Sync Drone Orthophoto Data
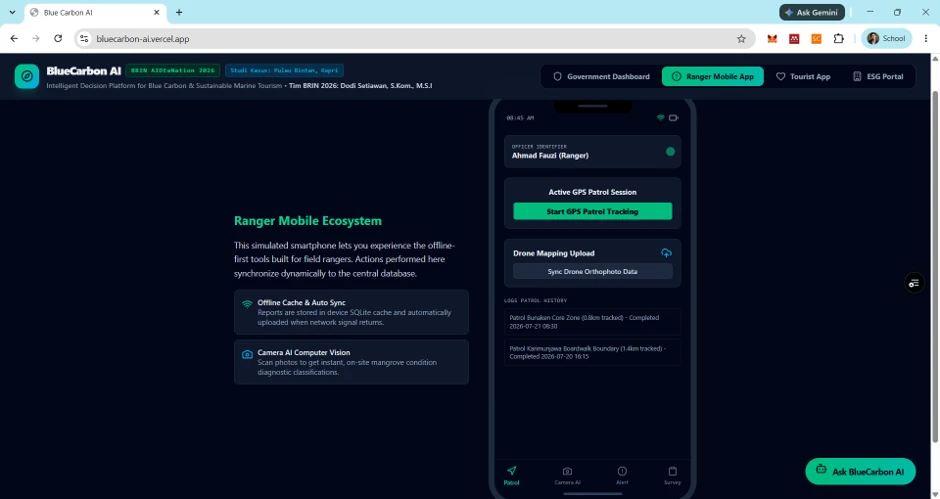This screenshot has width=940, height=499. [592, 272]
